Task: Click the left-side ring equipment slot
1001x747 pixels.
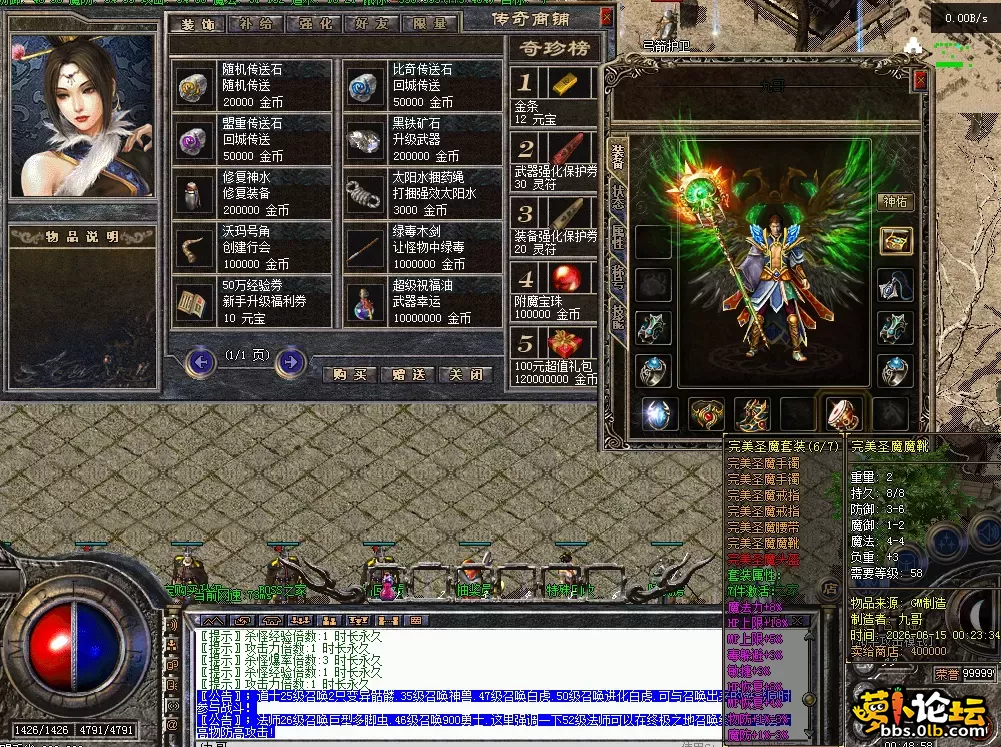Action: (654, 371)
